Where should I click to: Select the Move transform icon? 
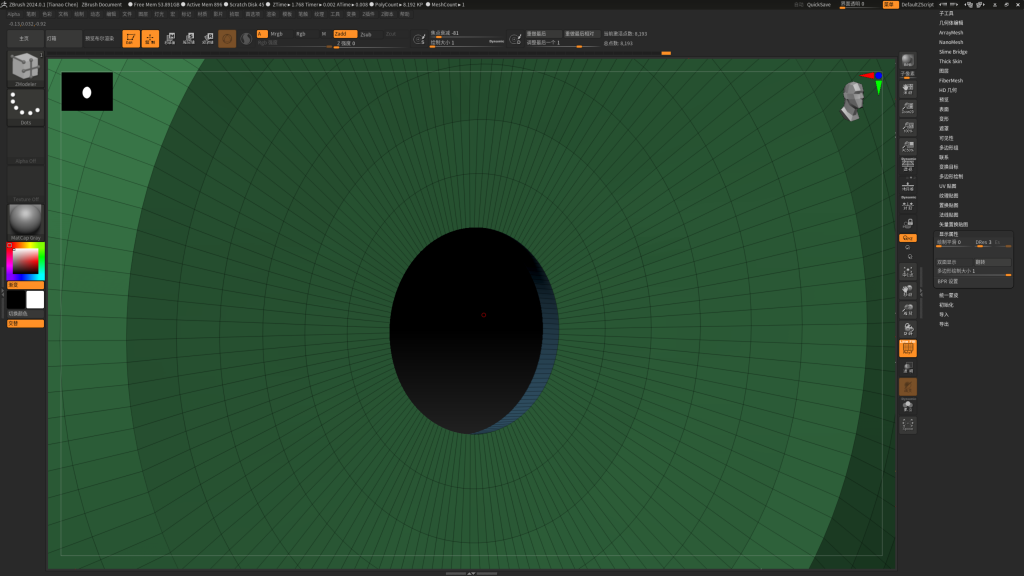coord(170,39)
